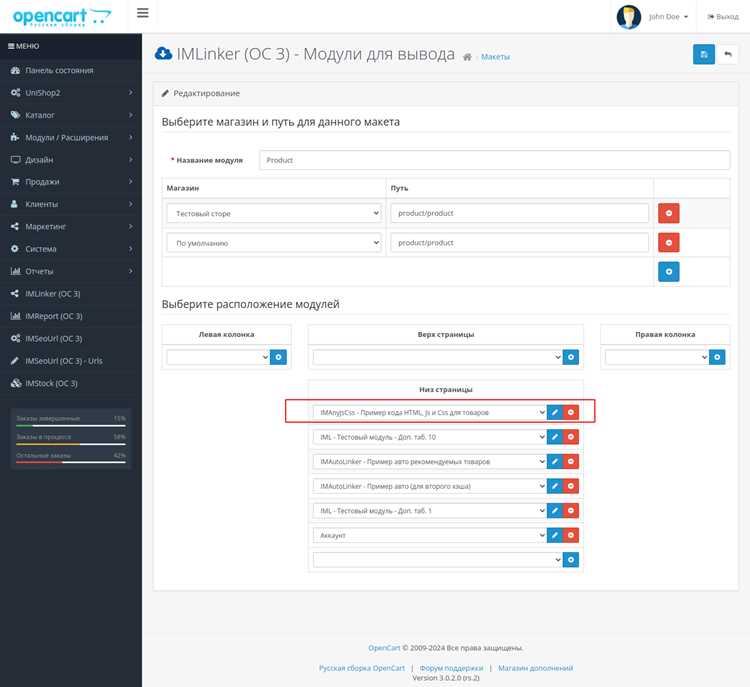This screenshot has height=687, width=750.
Task: Edit IMAutoLinker для второго кэша module
Action: point(554,486)
